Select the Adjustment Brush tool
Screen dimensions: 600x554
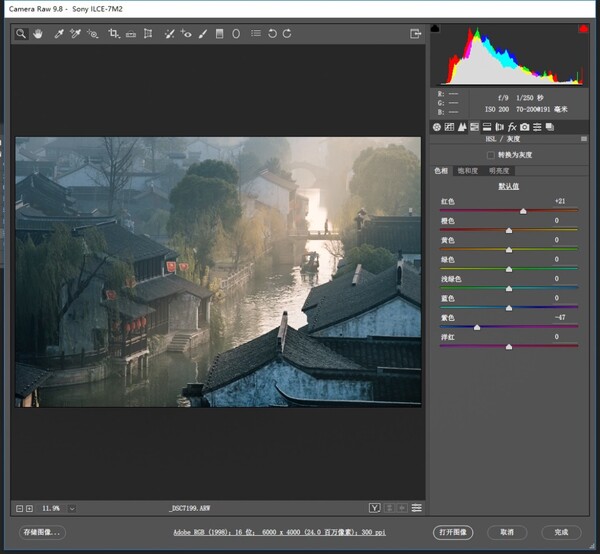(x=203, y=34)
